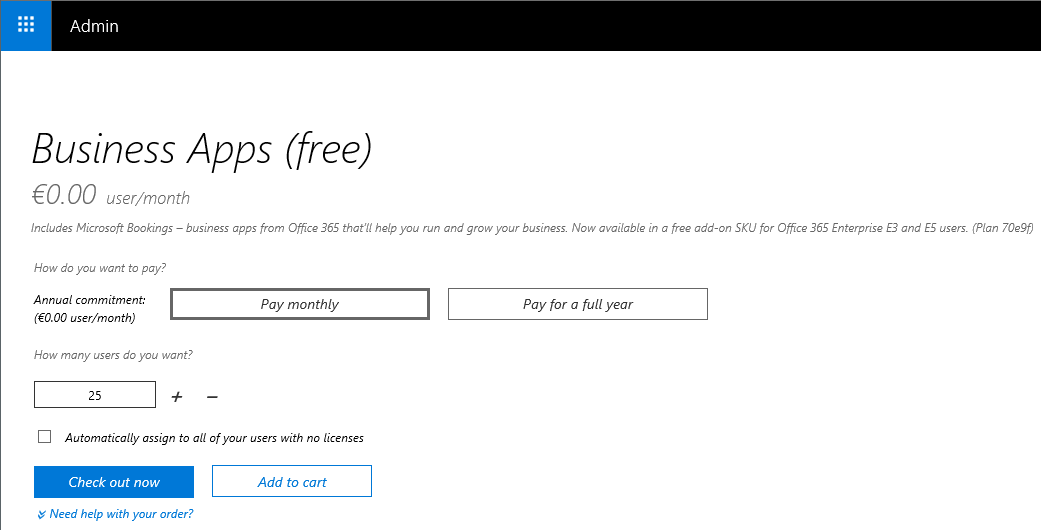Screen dimensions: 1041x530
Task: Click the 'How many users do you want?' label
Action: coord(113,355)
